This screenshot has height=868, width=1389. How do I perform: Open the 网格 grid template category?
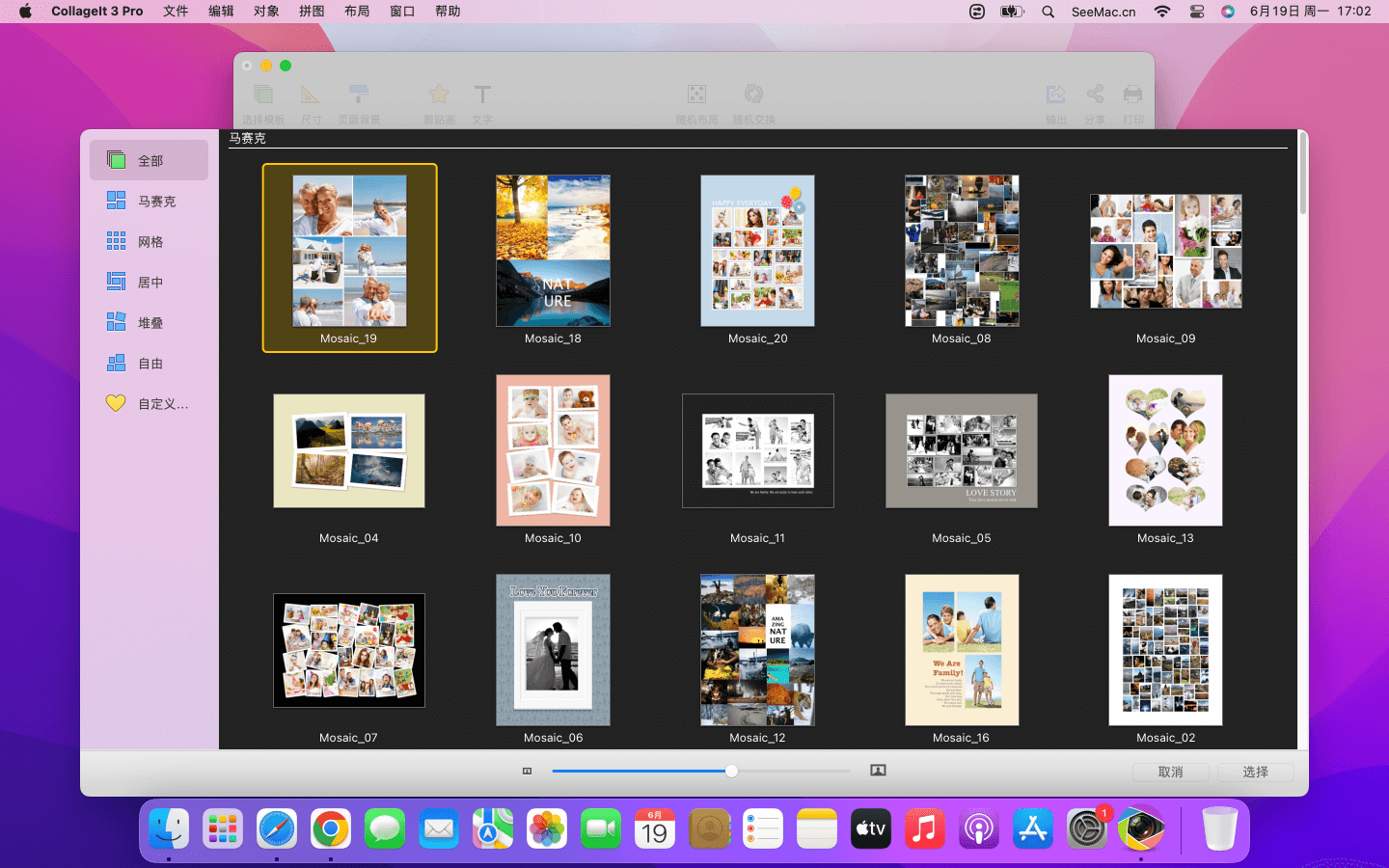(x=149, y=241)
